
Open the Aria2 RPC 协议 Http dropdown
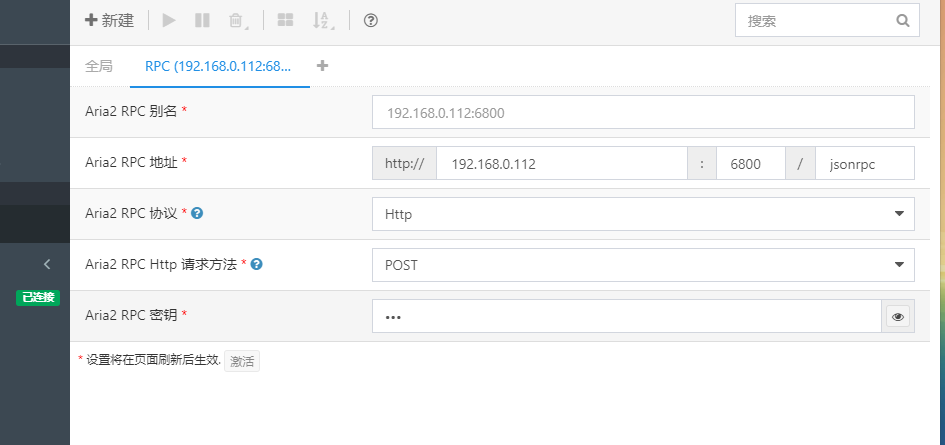(x=643, y=214)
